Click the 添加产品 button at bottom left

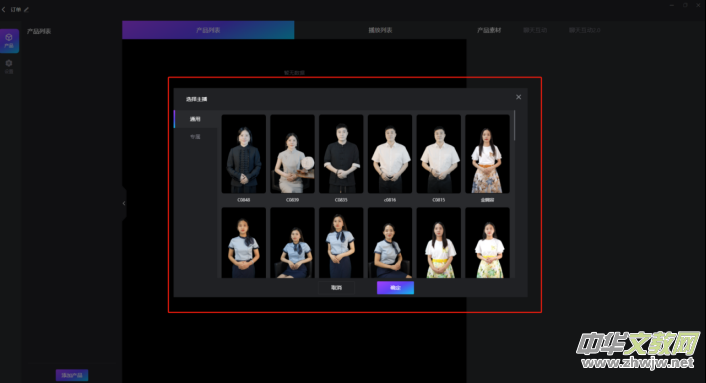[x=72, y=375]
